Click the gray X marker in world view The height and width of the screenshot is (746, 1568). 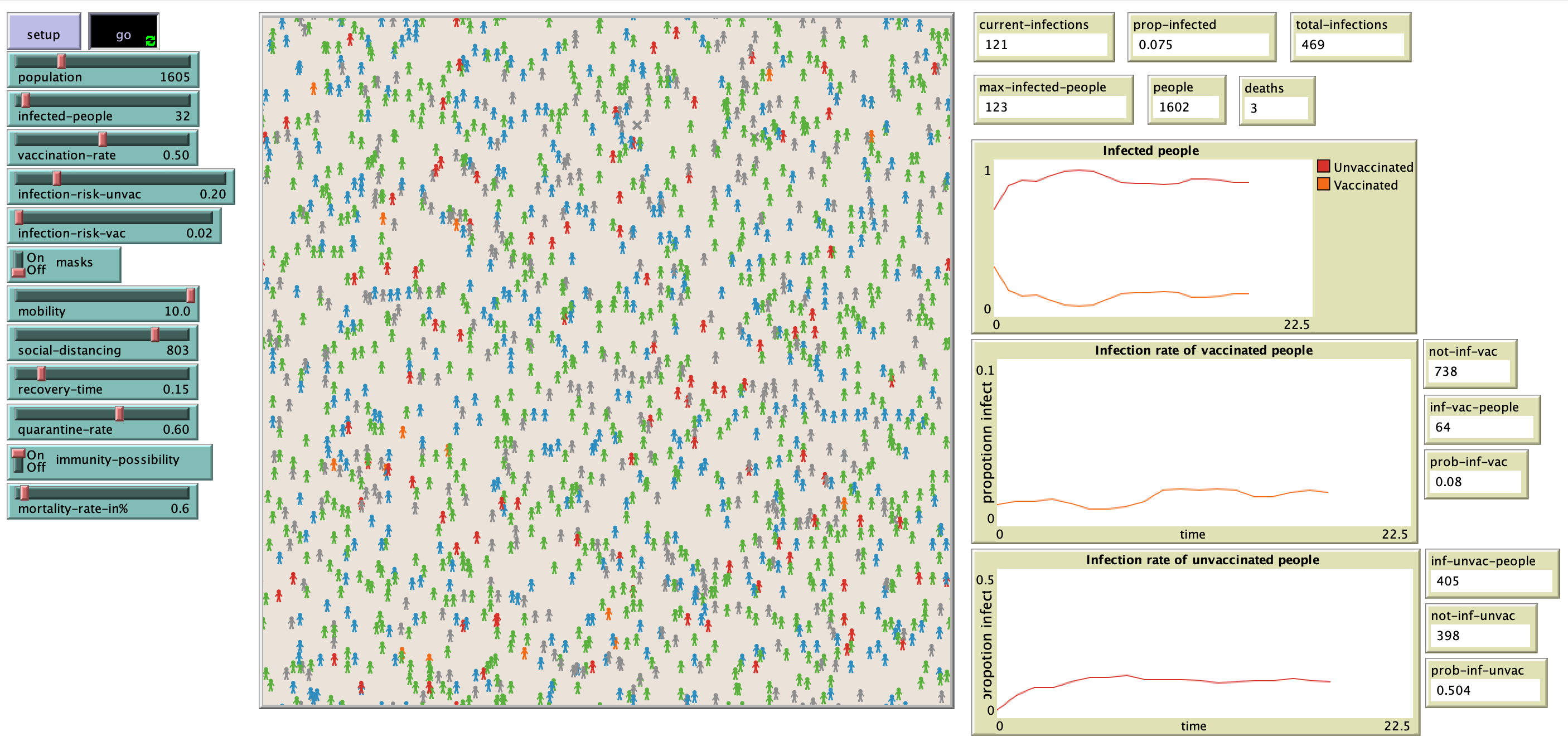[637, 125]
